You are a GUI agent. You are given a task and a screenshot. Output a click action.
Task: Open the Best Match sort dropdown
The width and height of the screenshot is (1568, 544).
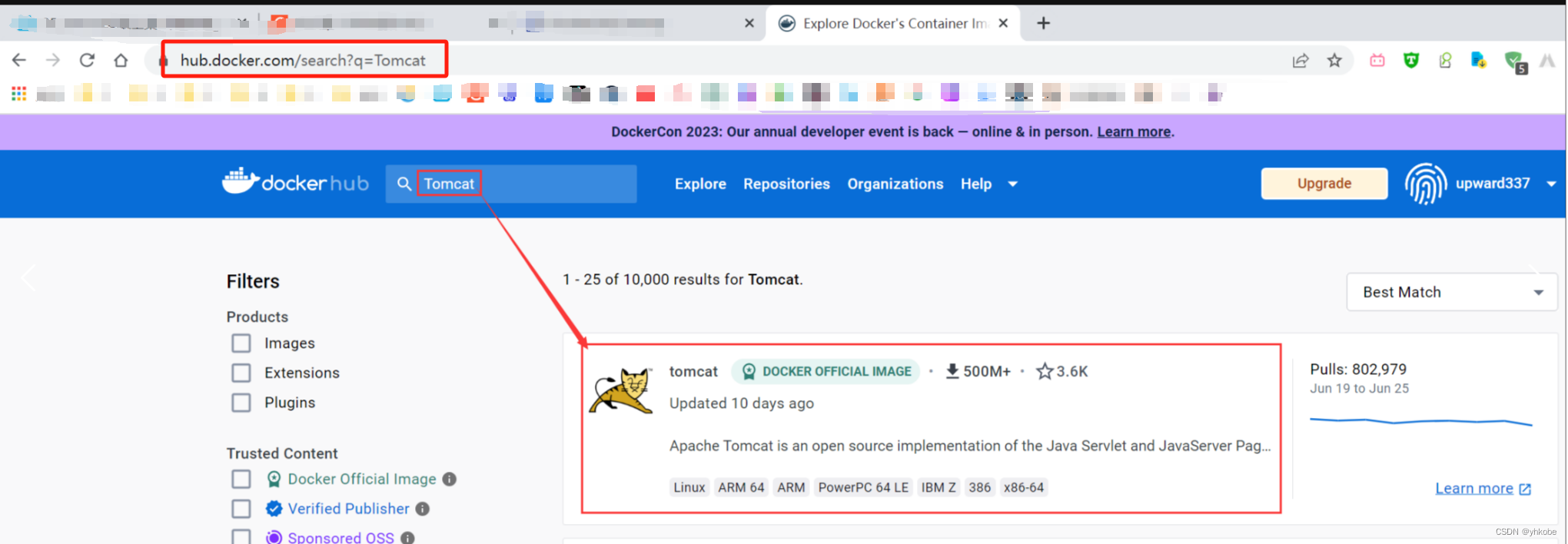coord(1452,292)
